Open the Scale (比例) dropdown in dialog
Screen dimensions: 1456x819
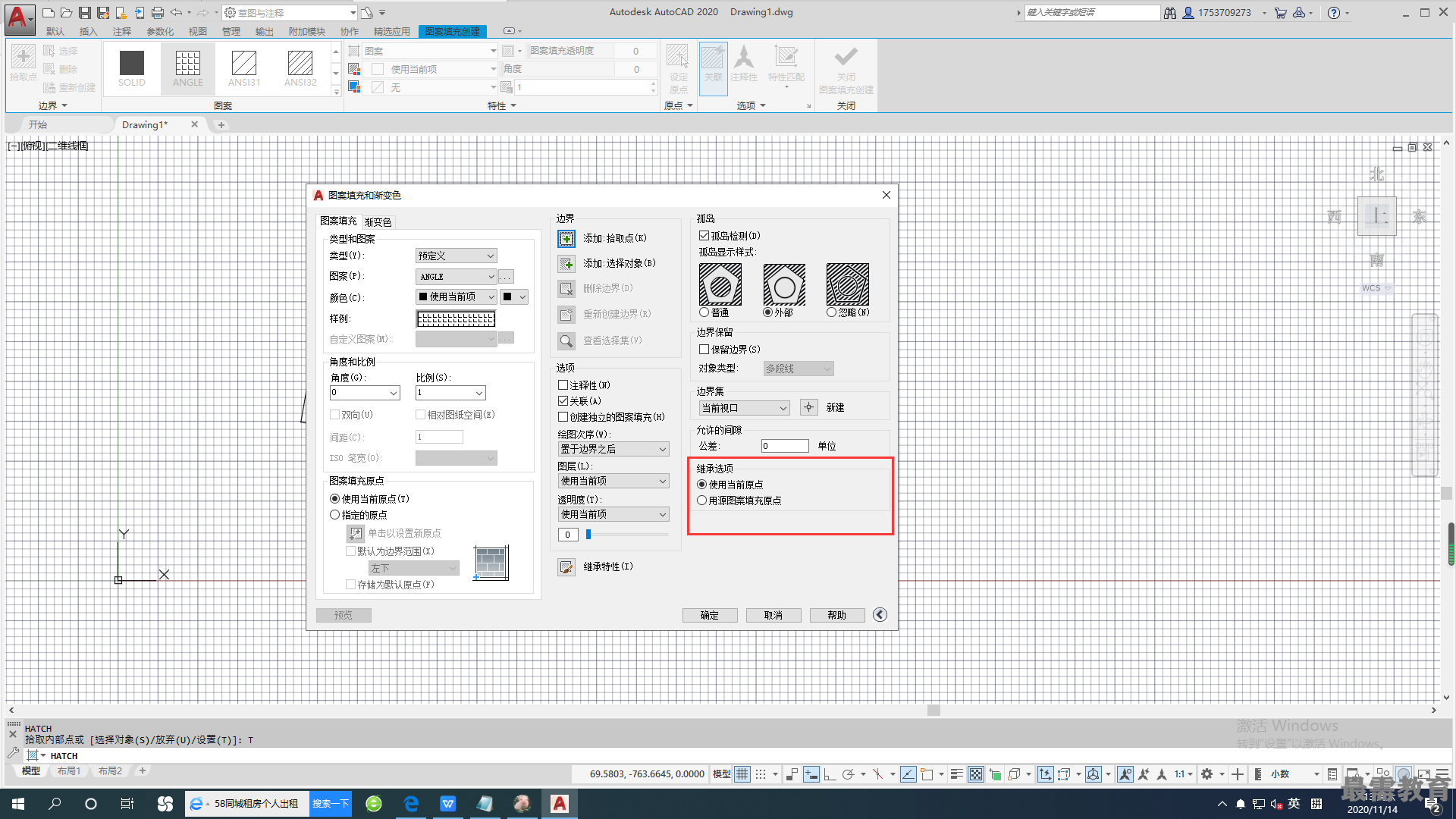click(x=450, y=393)
